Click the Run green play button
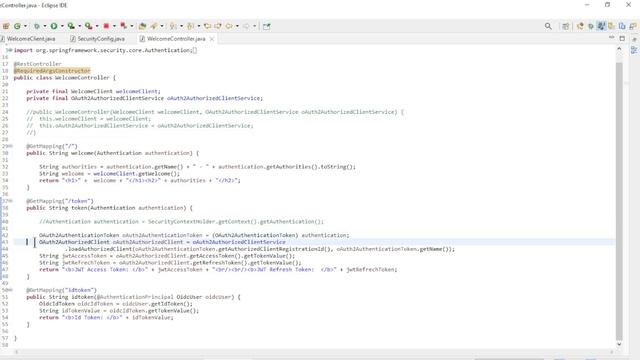 [54, 26]
